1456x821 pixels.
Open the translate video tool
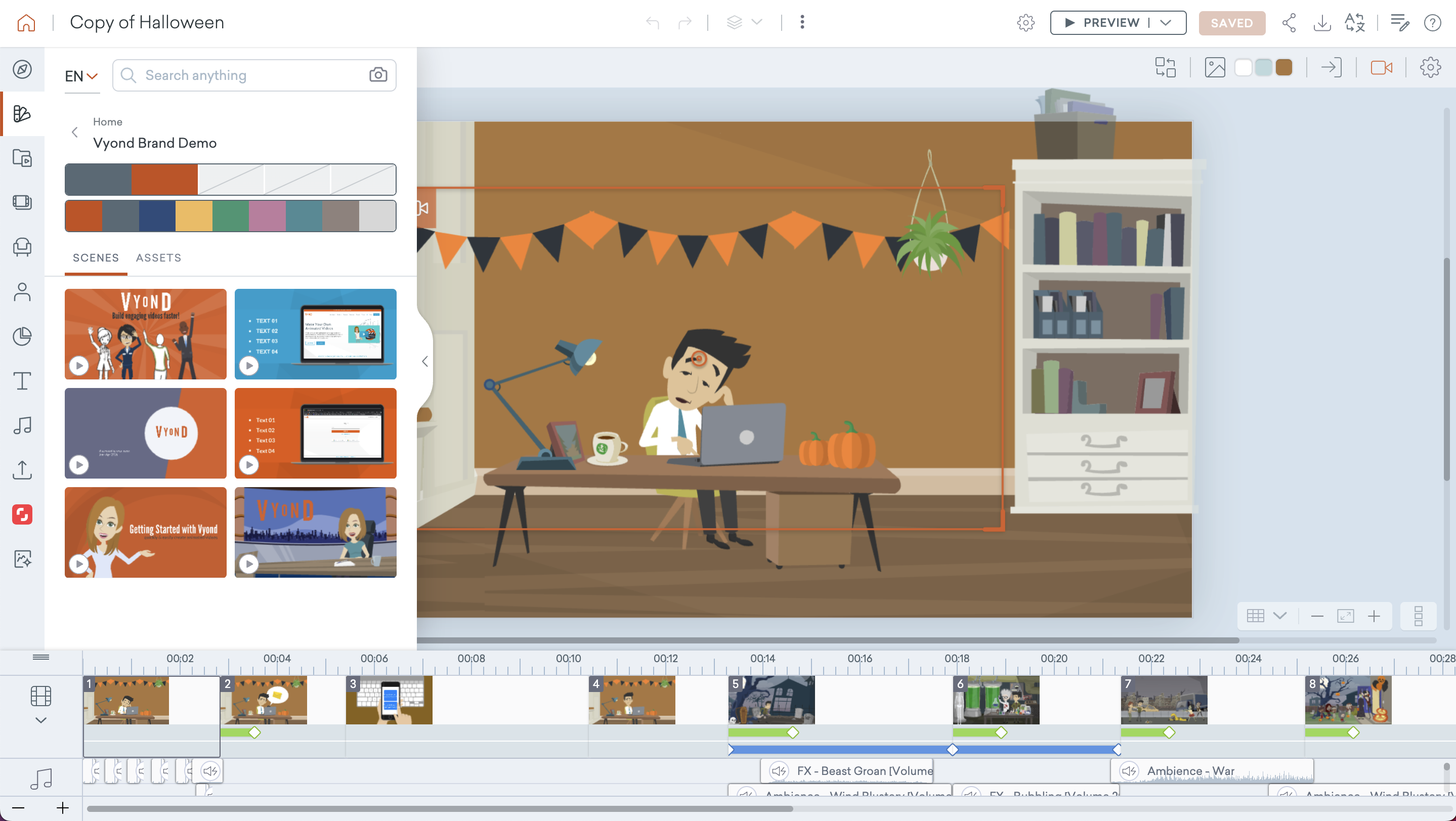point(1355,23)
